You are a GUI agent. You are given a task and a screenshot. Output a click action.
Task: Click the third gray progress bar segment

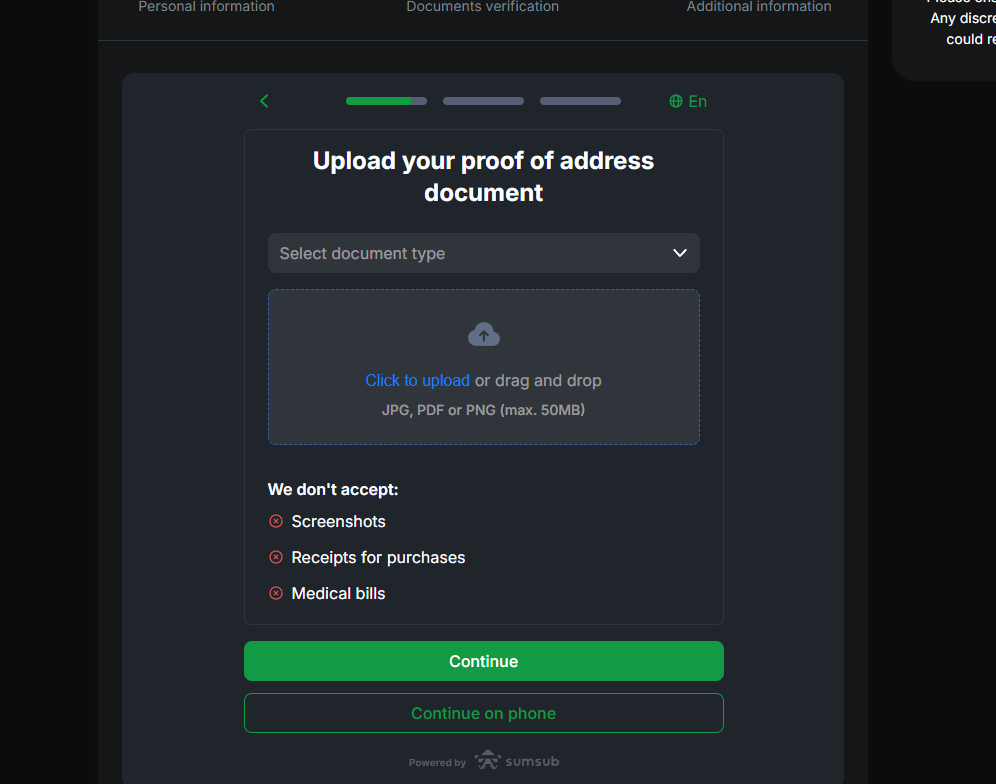[580, 101]
